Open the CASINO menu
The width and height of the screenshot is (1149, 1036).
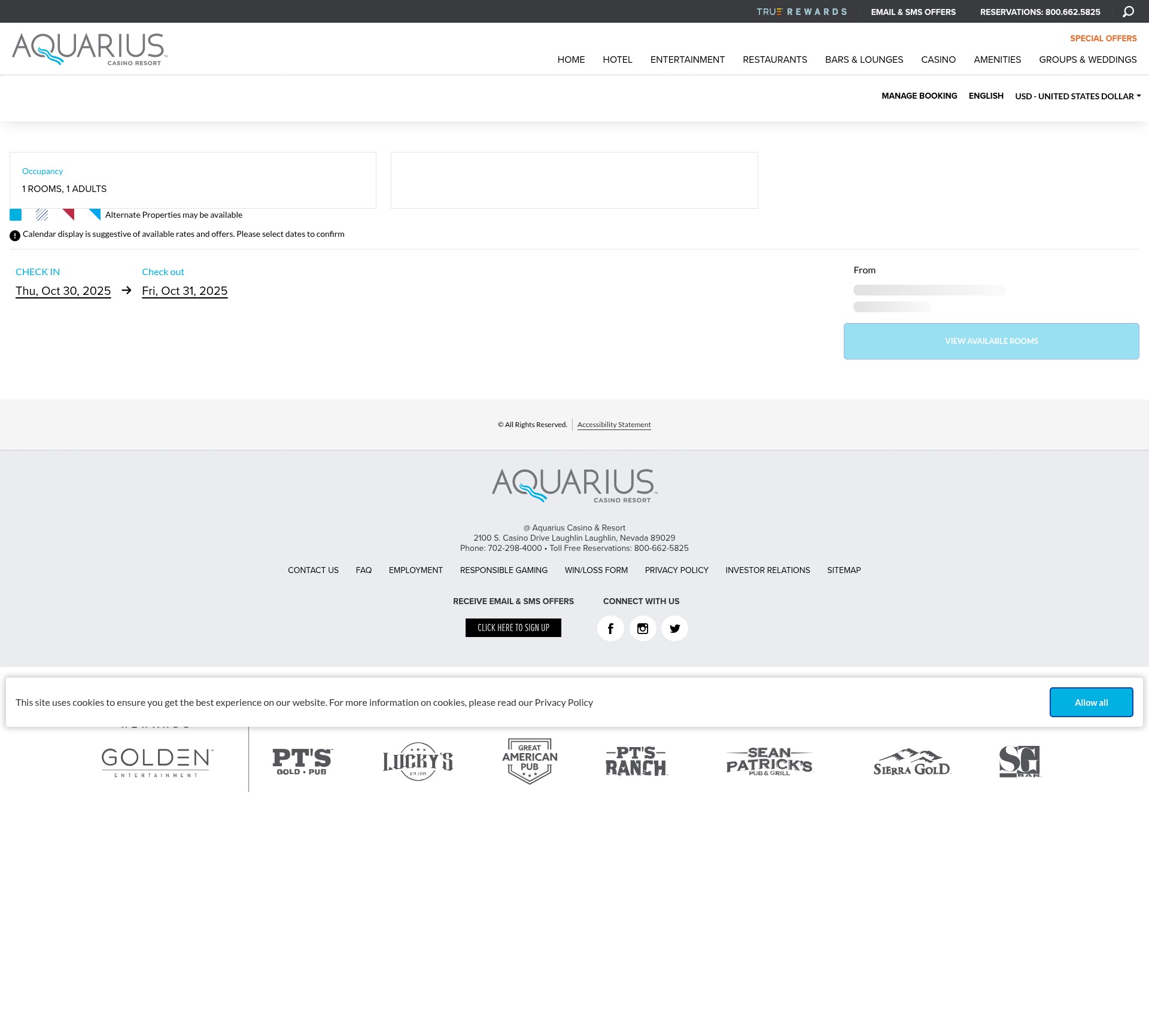pos(938,60)
